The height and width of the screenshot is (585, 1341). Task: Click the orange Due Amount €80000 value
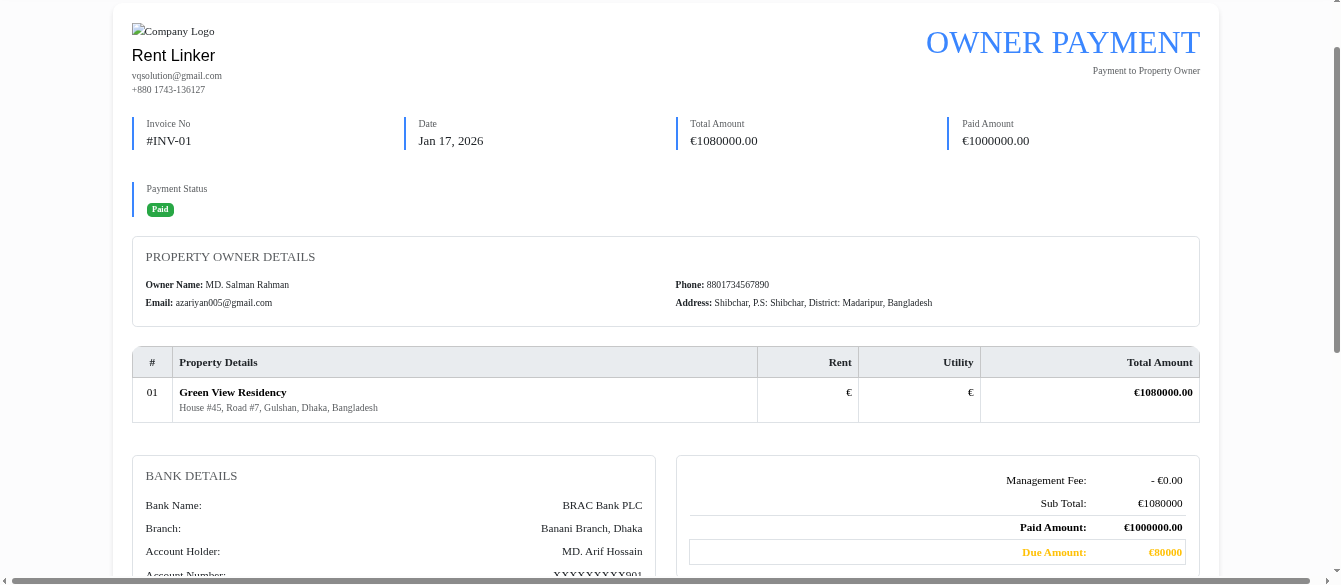(x=1165, y=552)
